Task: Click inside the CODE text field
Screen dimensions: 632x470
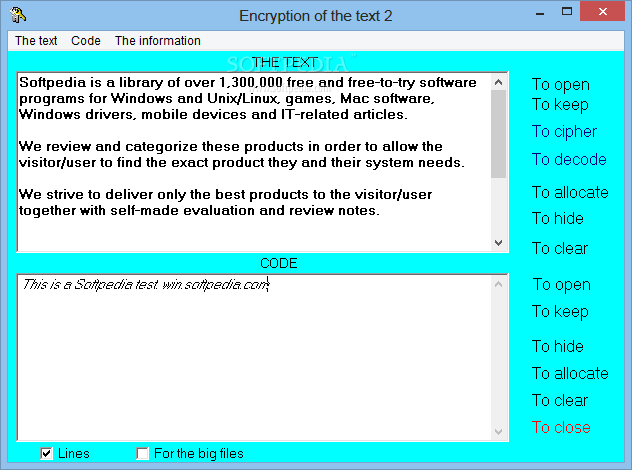Action: [x=254, y=358]
